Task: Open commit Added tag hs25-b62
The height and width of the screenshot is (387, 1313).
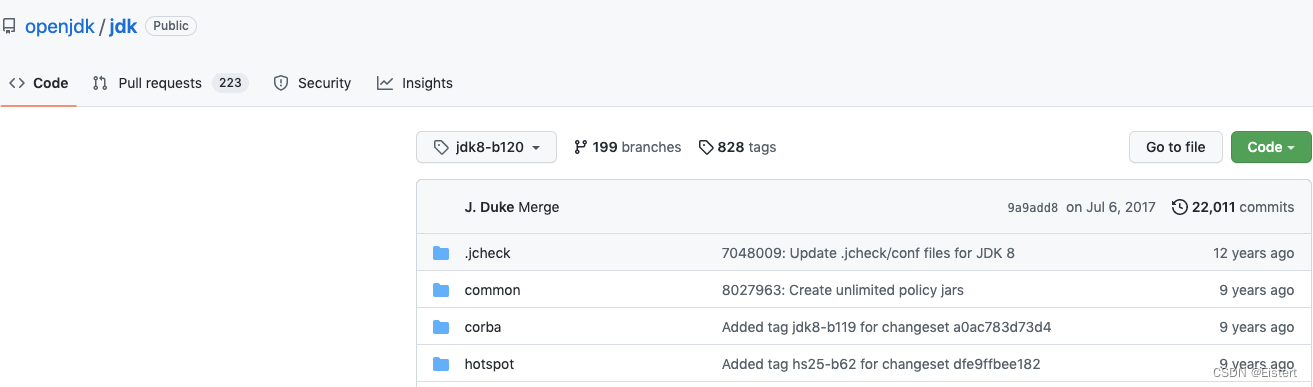Action: (x=881, y=364)
